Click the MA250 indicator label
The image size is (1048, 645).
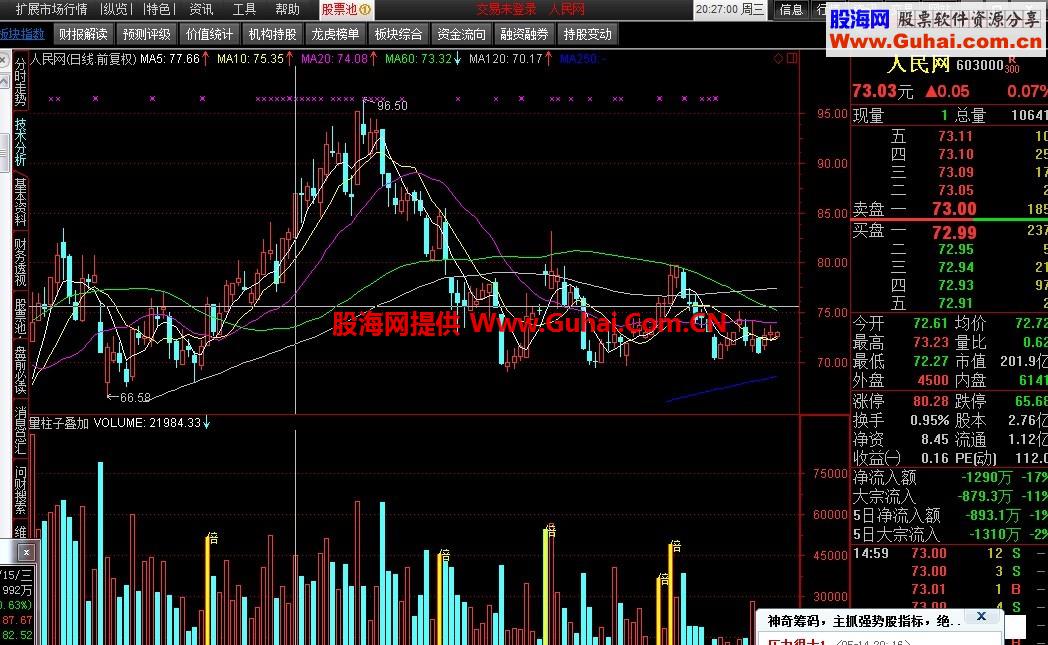point(582,59)
